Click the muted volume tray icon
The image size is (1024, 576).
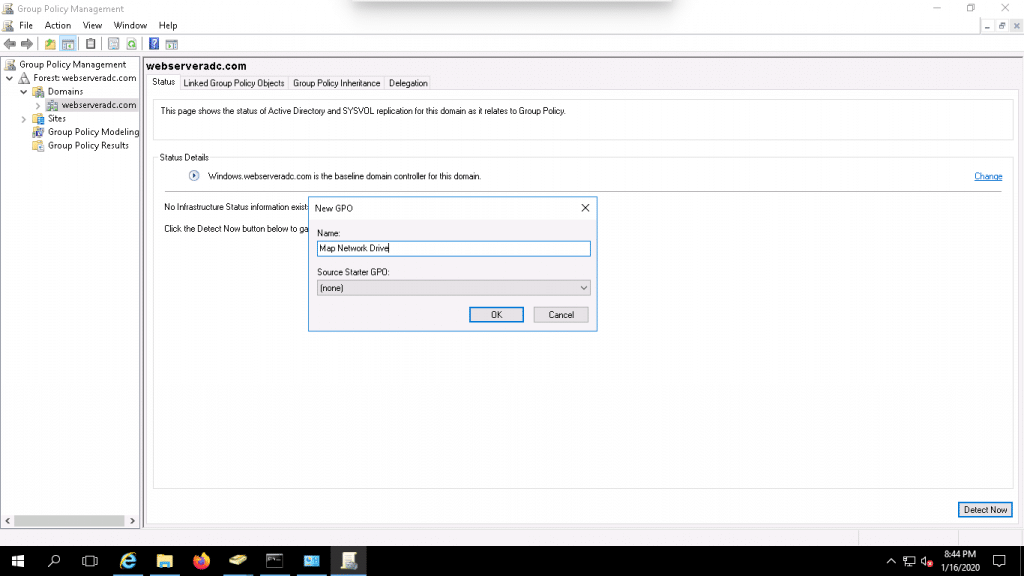pos(927,561)
